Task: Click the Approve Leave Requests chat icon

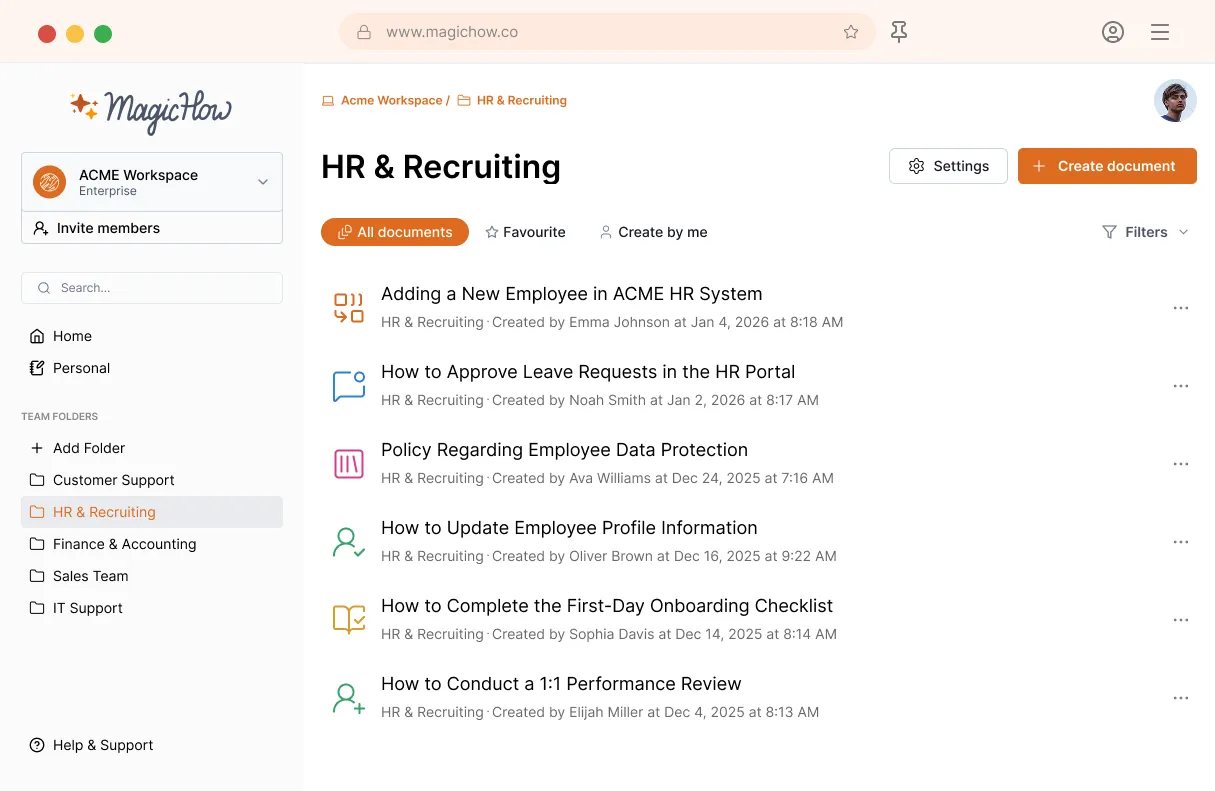Action: tap(348, 386)
